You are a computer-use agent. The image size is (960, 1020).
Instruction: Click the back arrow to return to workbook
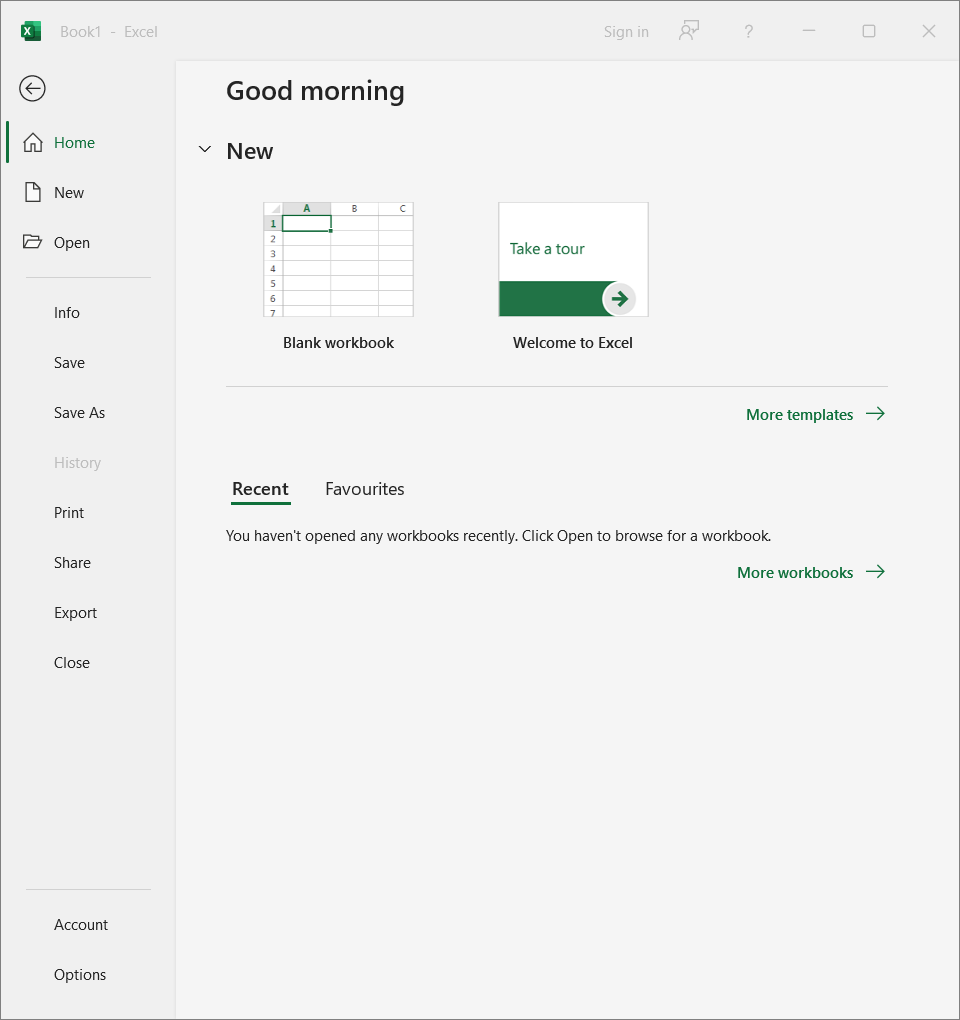tap(32, 89)
